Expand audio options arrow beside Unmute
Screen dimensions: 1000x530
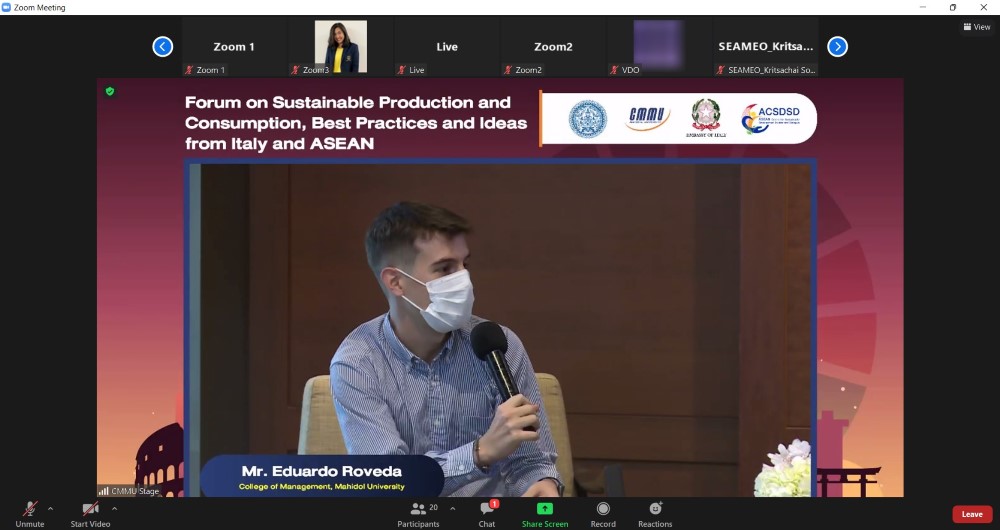(51, 508)
